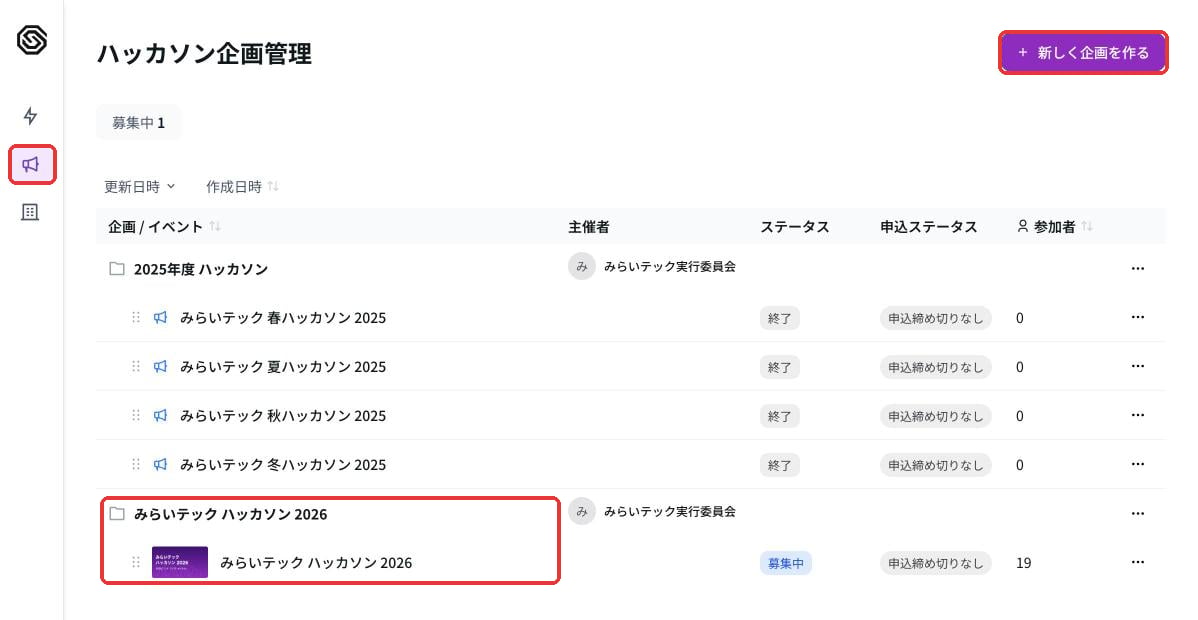The width and height of the screenshot is (1198, 620).
Task: Click みらいテック実行委員会 in the 2025年度 row
Action: (x=669, y=266)
